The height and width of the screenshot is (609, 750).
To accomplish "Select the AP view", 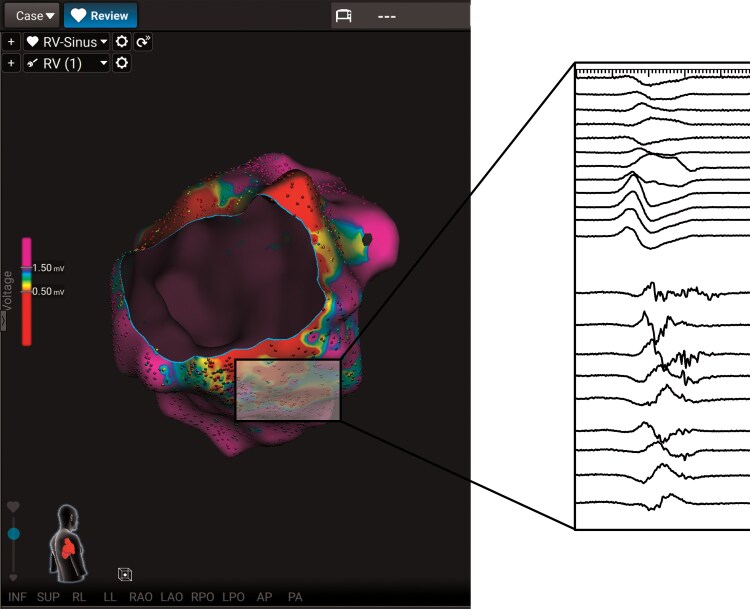I will [x=264, y=597].
